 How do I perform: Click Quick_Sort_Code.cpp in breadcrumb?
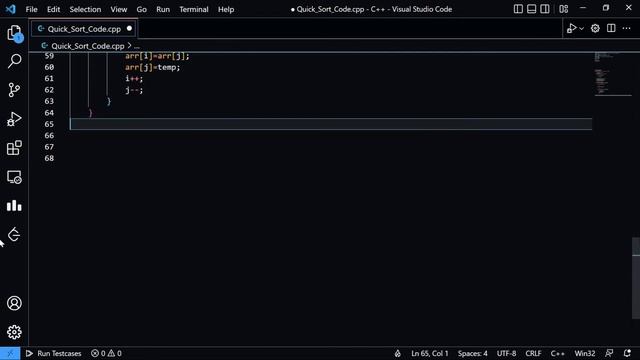coord(87,46)
